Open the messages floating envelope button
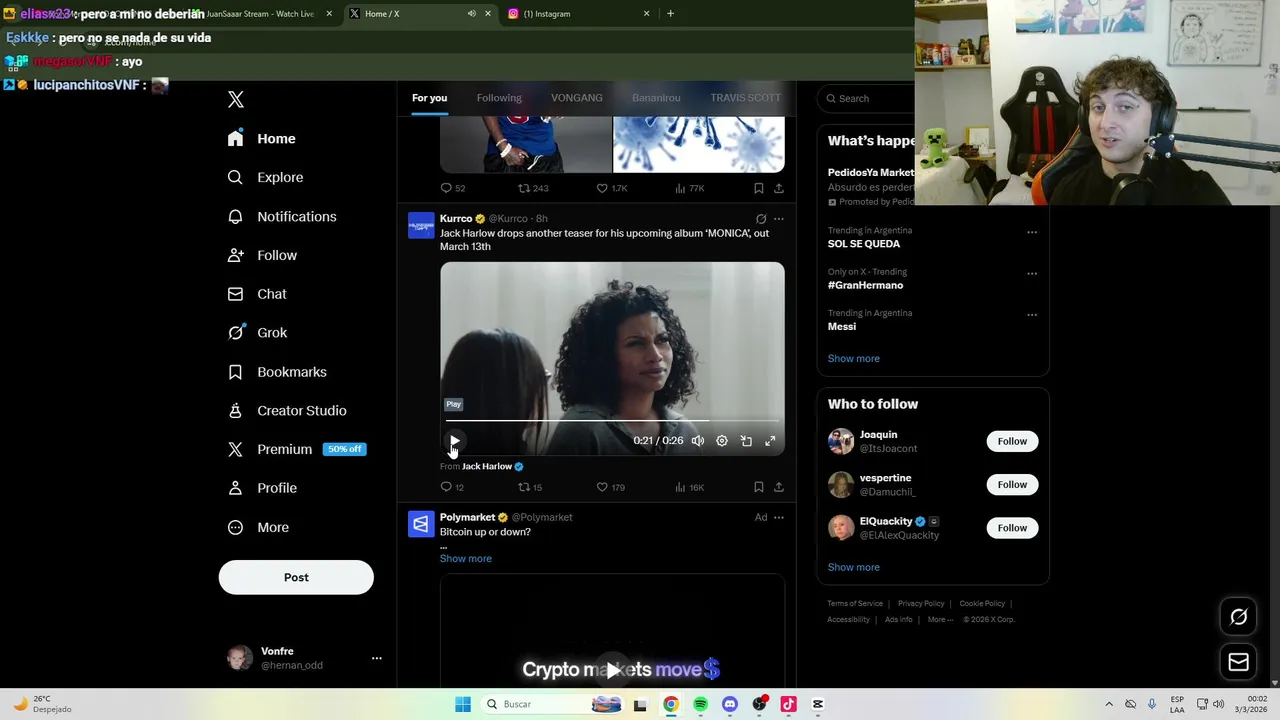Viewport: 1280px width, 720px height. pyautogui.click(x=1238, y=662)
